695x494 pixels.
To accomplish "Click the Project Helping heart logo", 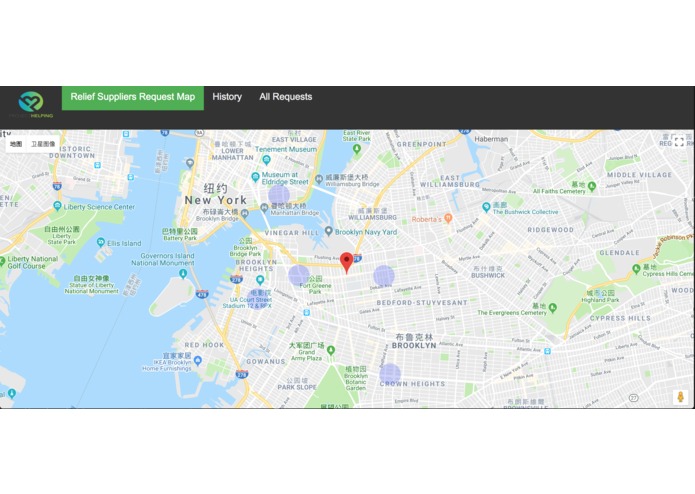I will [x=31, y=102].
